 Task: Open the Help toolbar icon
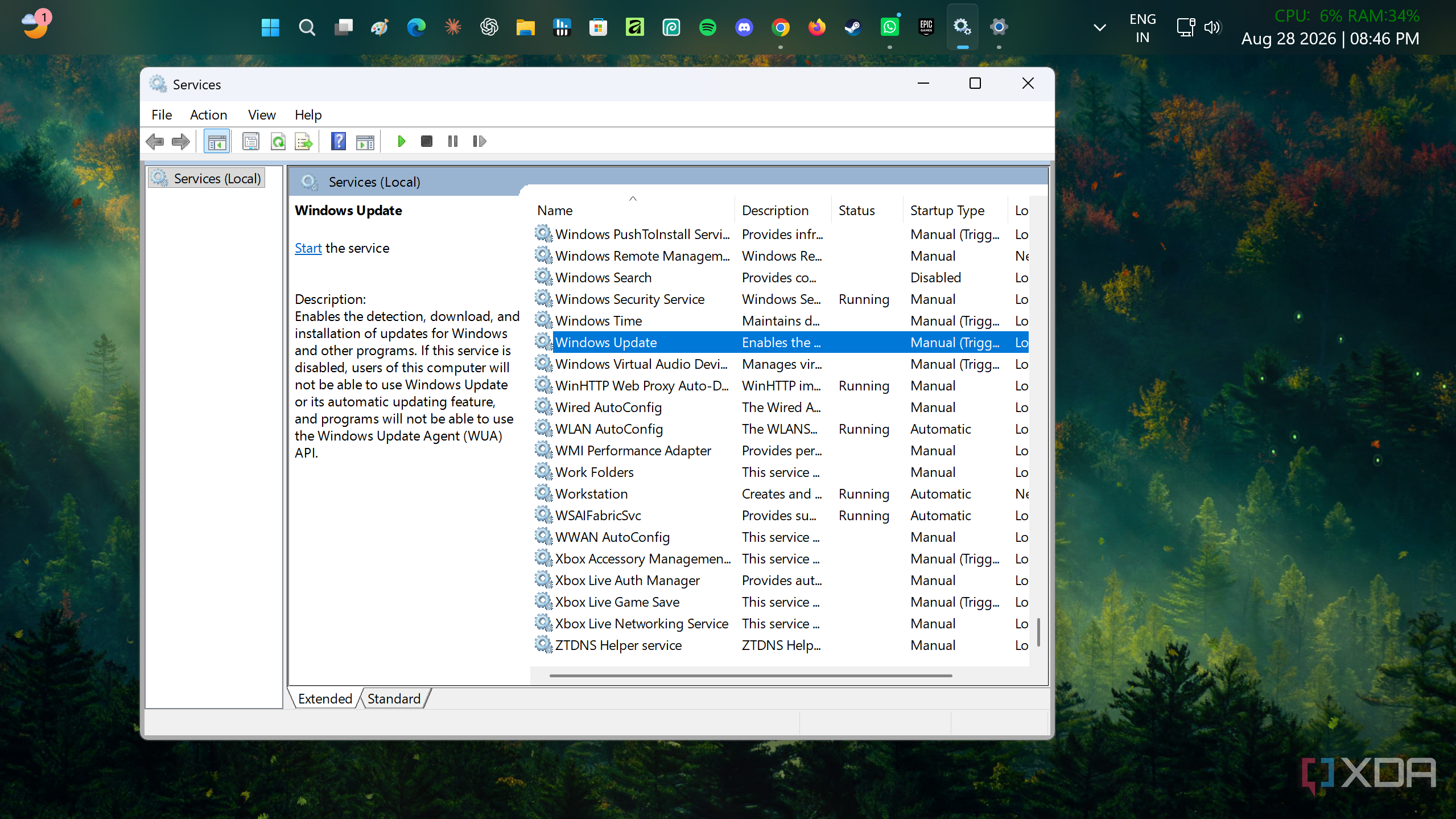pyautogui.click(x=339, y=141)
